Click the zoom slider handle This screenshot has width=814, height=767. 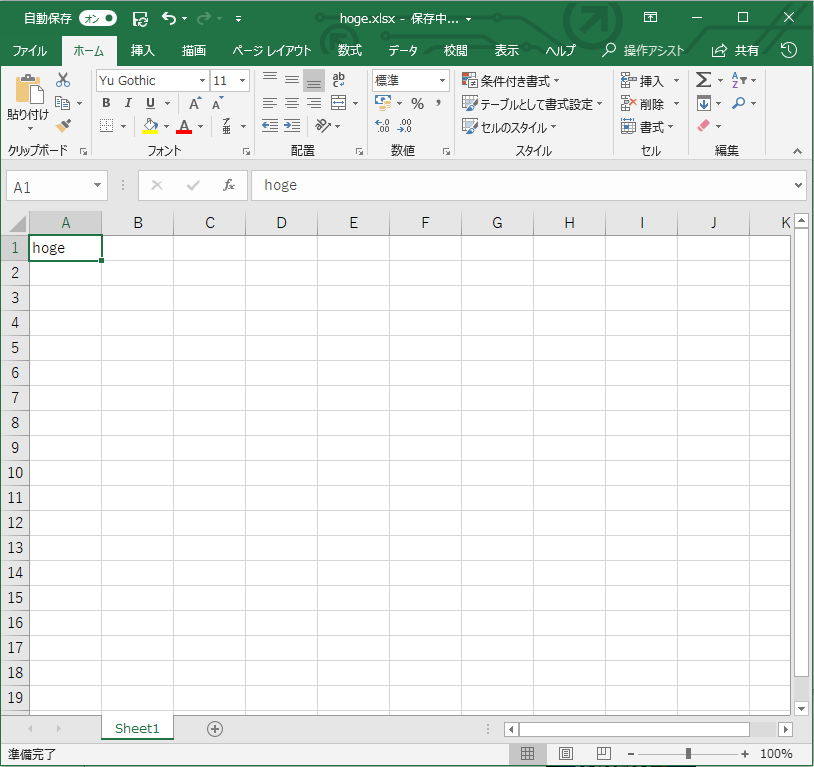tap(688, 753)
